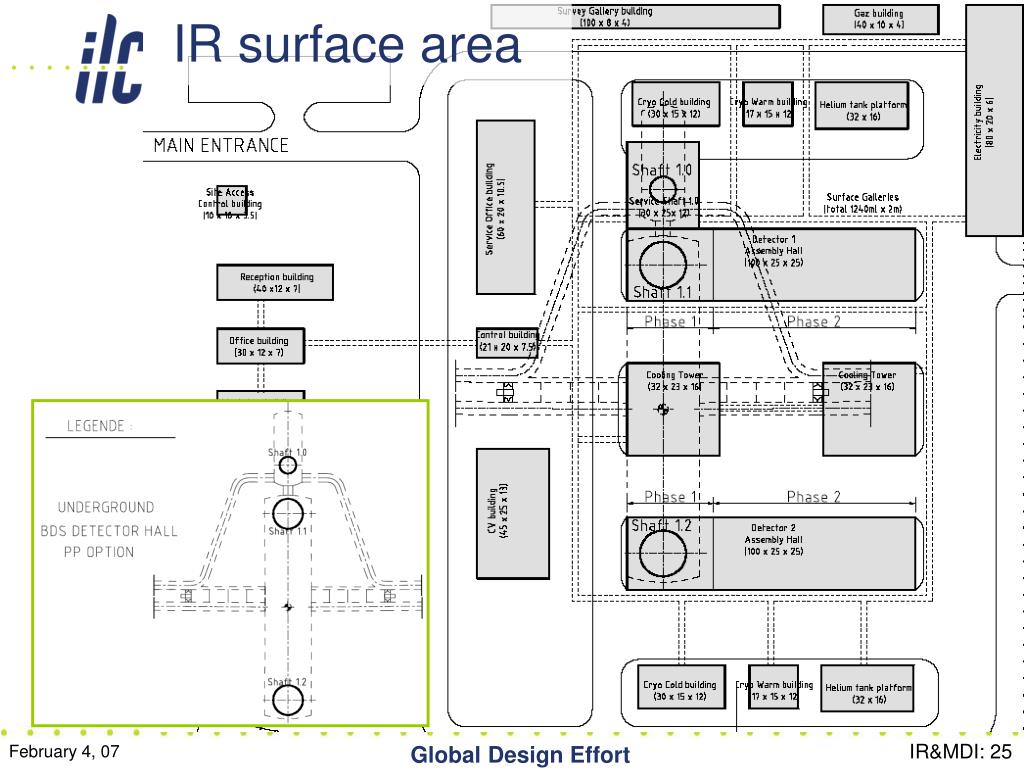Click the "BDS DETECTOR HALL" legend text
Viewport: 1024px width, 768px height.
pyautogui.click(x=109, y=531)
